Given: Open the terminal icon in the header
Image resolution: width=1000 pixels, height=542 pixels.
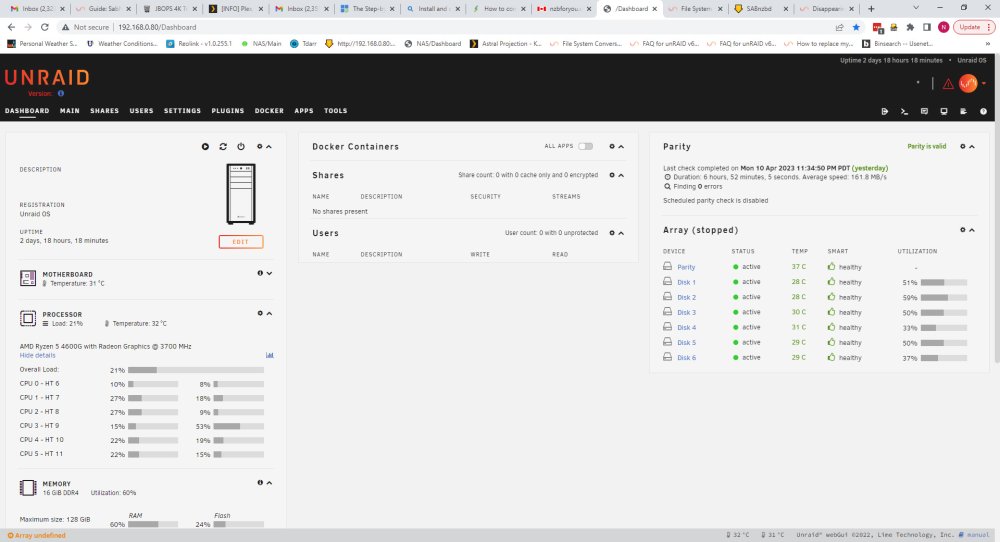Looking at the screenshot, I should point(904,111).
